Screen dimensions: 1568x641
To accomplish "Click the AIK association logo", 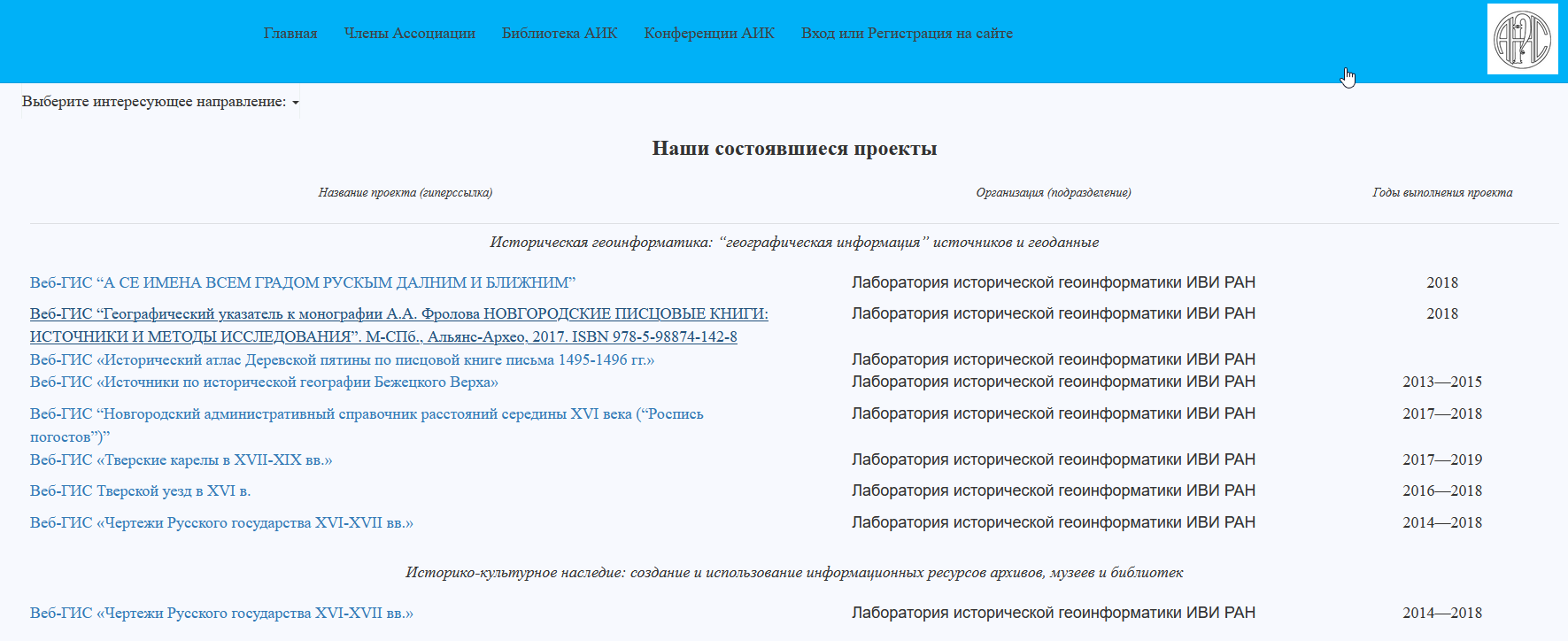I will [x=1522, y=39].
